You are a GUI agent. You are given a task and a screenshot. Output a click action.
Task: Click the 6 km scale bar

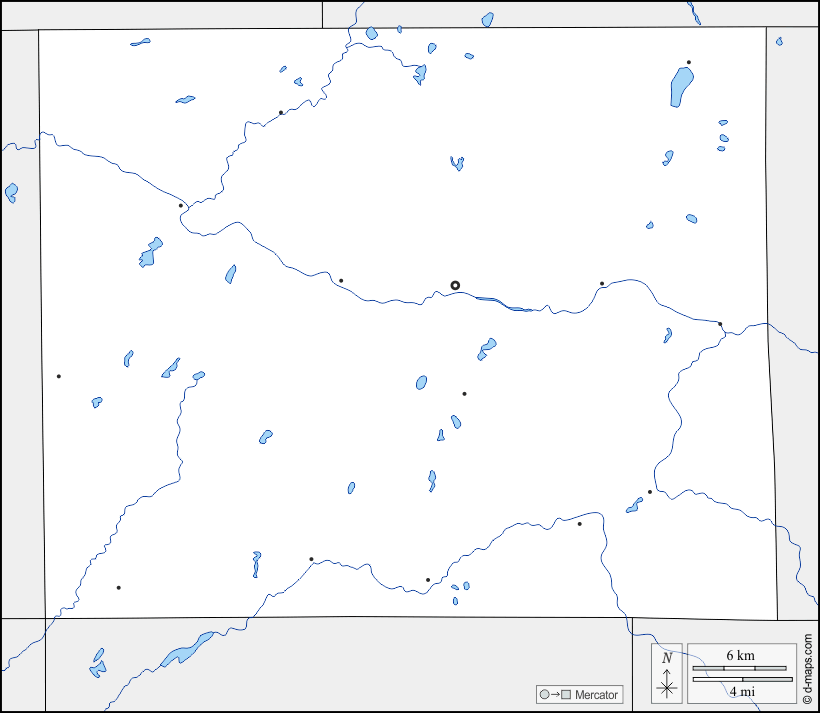(x=742, y=667)
